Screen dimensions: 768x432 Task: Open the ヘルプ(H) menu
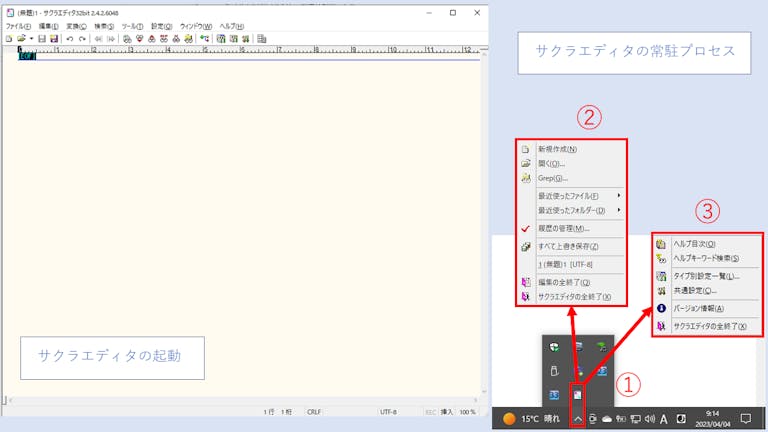tap(232, 26)
